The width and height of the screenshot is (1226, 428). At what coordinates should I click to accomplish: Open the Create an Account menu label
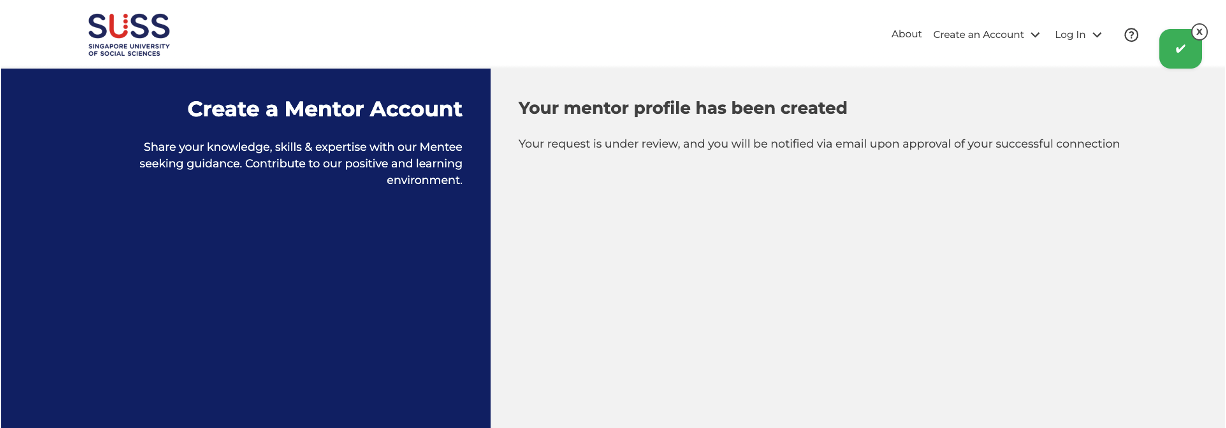click(x=978, y=35)
